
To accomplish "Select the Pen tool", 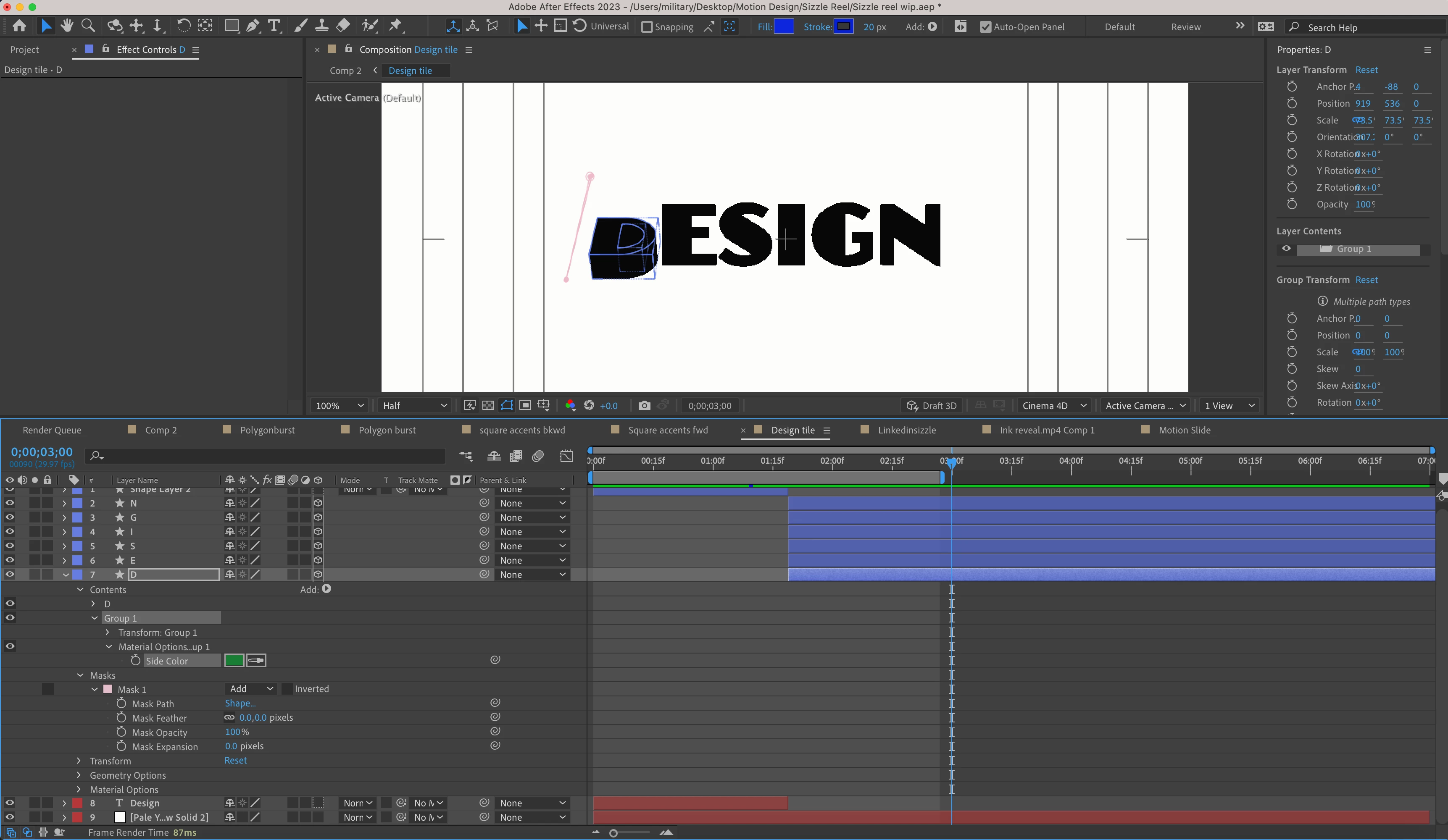I will point(252,26).
